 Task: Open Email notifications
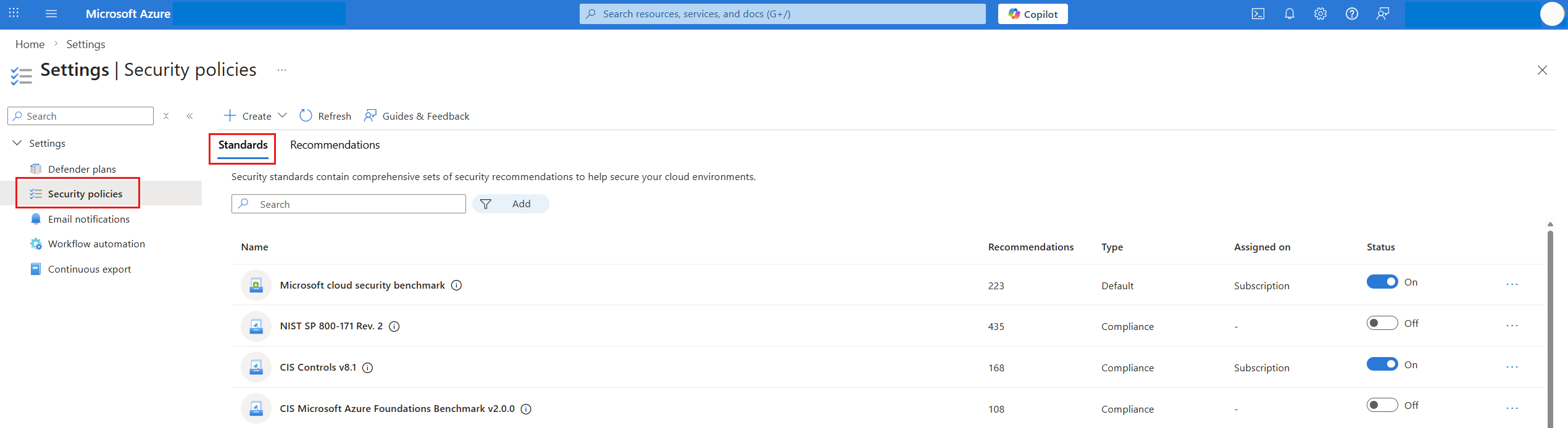click(x=89, y=219)
